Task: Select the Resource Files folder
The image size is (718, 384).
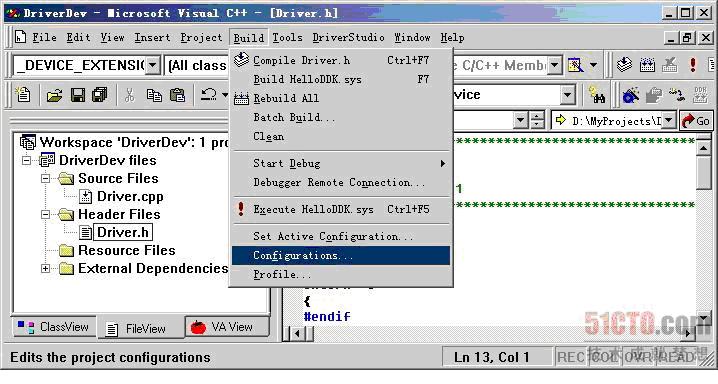Action: pyautogui.click(x=127, y=250)
